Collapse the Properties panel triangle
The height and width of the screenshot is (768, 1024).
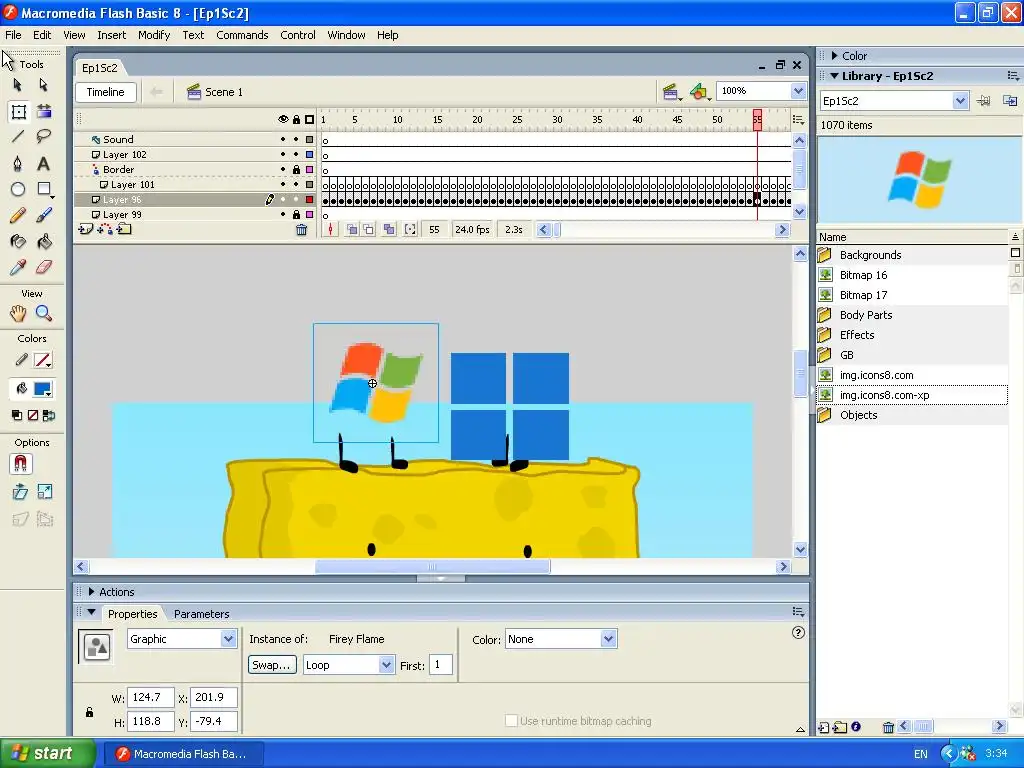pyautogui.click(x=91, y=613)
